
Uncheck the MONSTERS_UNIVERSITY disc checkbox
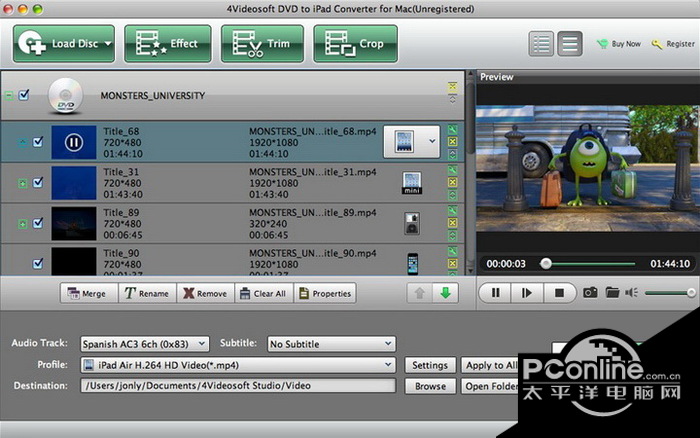[25, 96]
